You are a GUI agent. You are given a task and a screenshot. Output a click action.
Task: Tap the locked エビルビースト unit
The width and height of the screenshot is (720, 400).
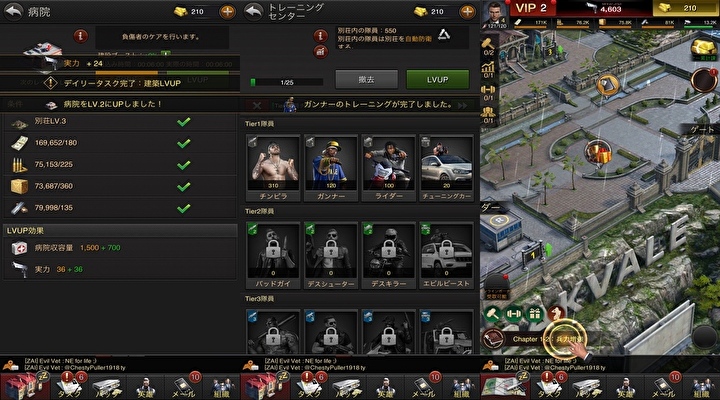pos(446,256)
